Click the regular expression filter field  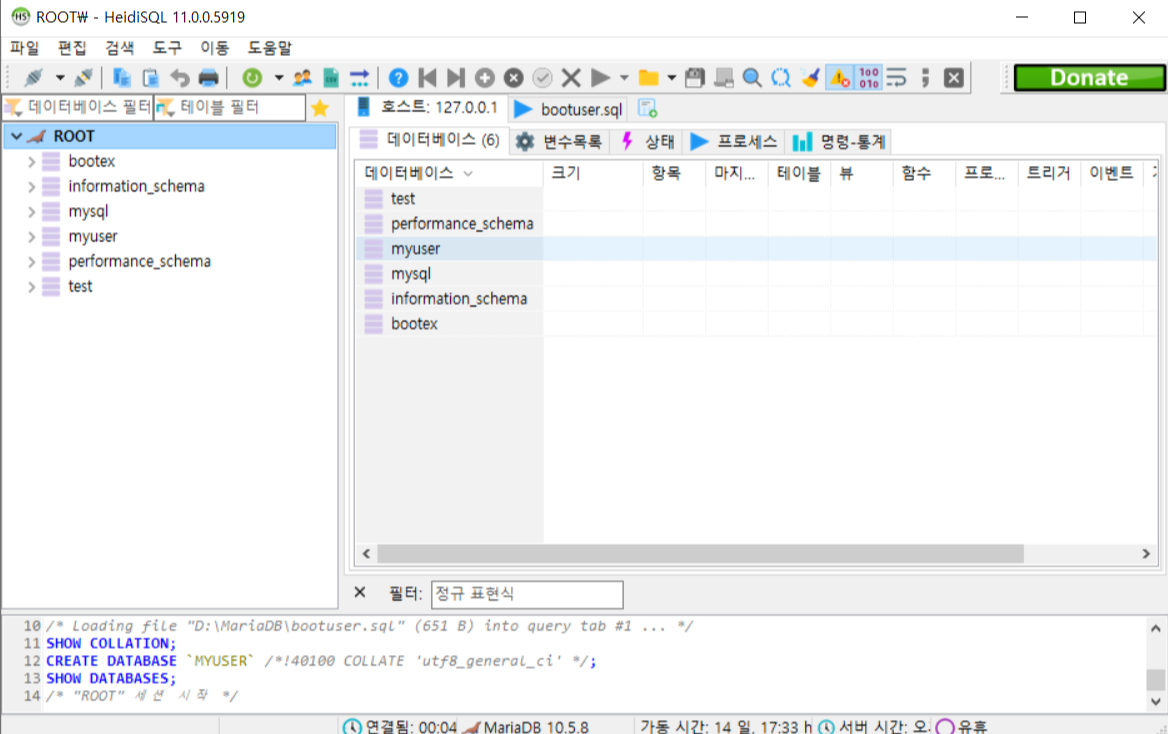click(x=527, y=594)
